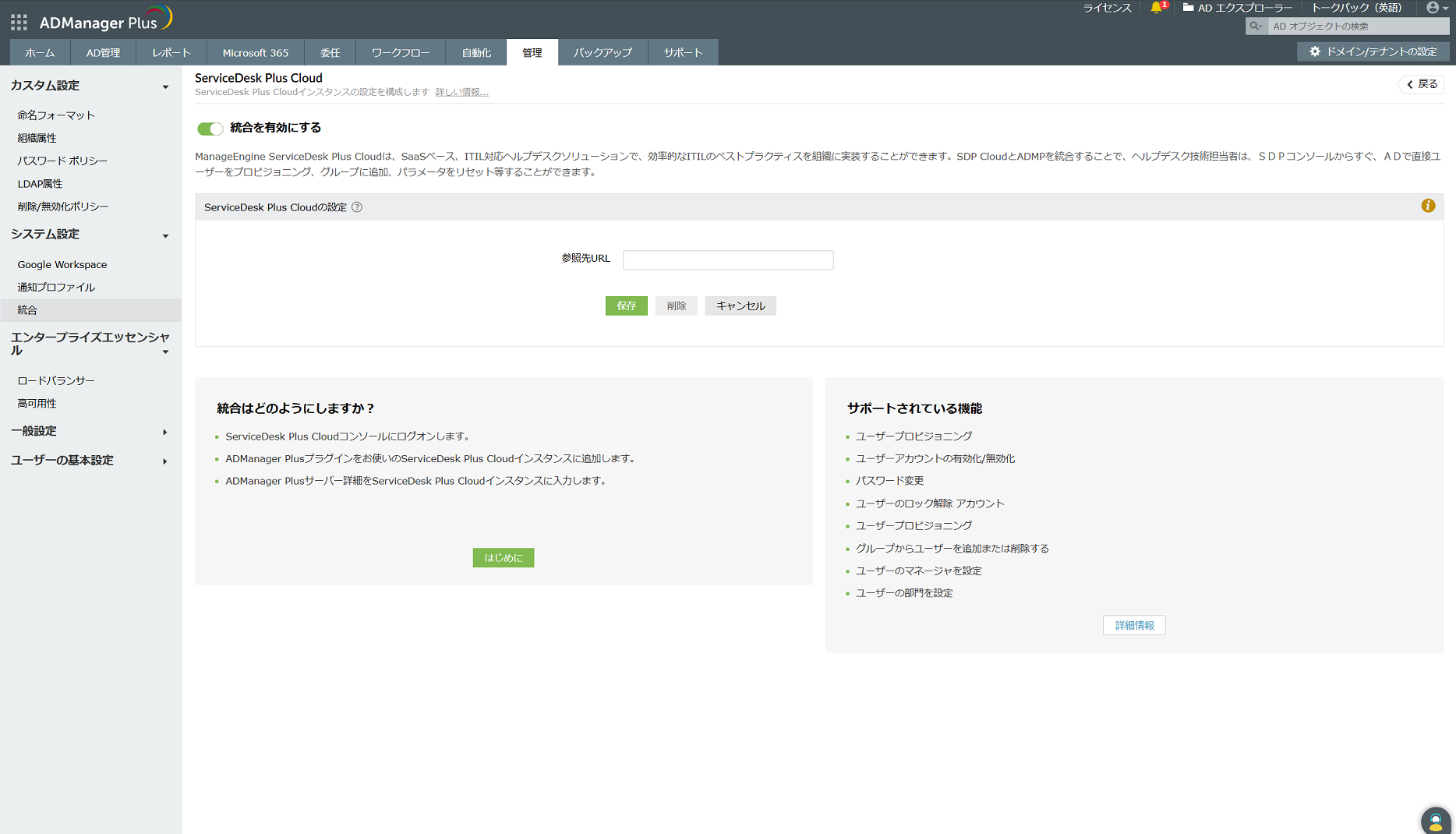The image size is (1456, 834).
Task: Click the 'ServiceDesk Plus Cloudの設定' heading text
Action: [x=275, y=207]
